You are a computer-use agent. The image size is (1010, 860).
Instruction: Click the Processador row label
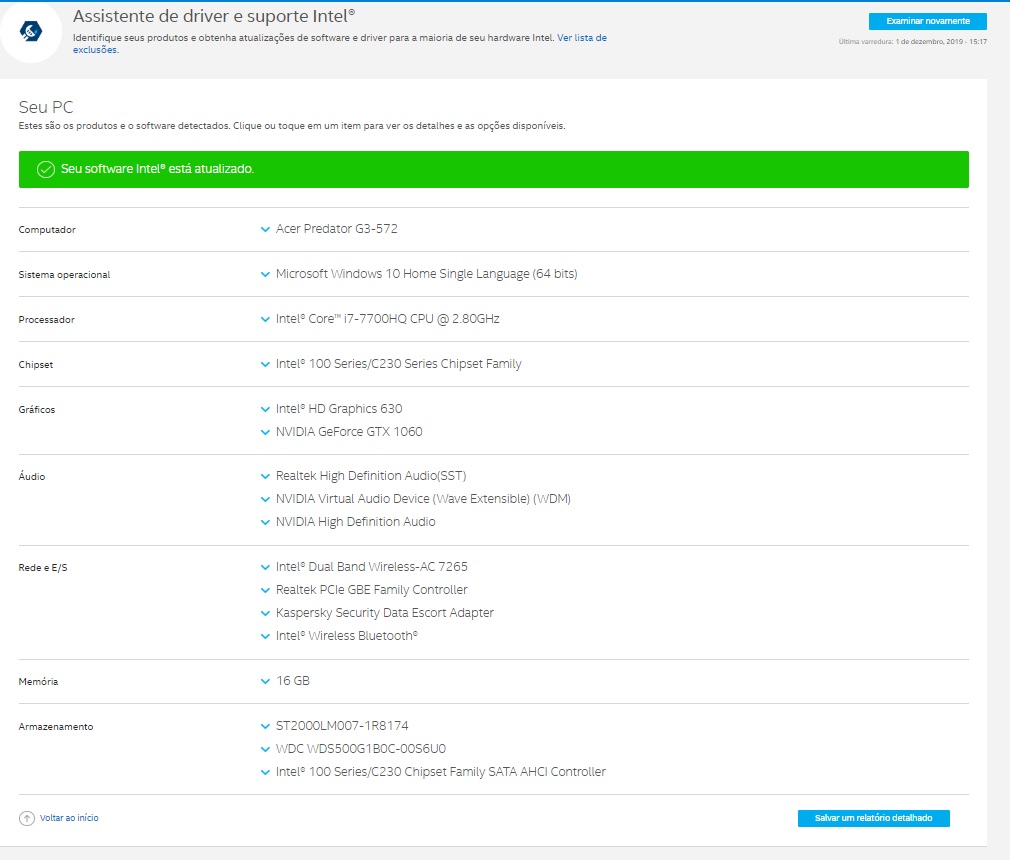[x=46, y=320]
